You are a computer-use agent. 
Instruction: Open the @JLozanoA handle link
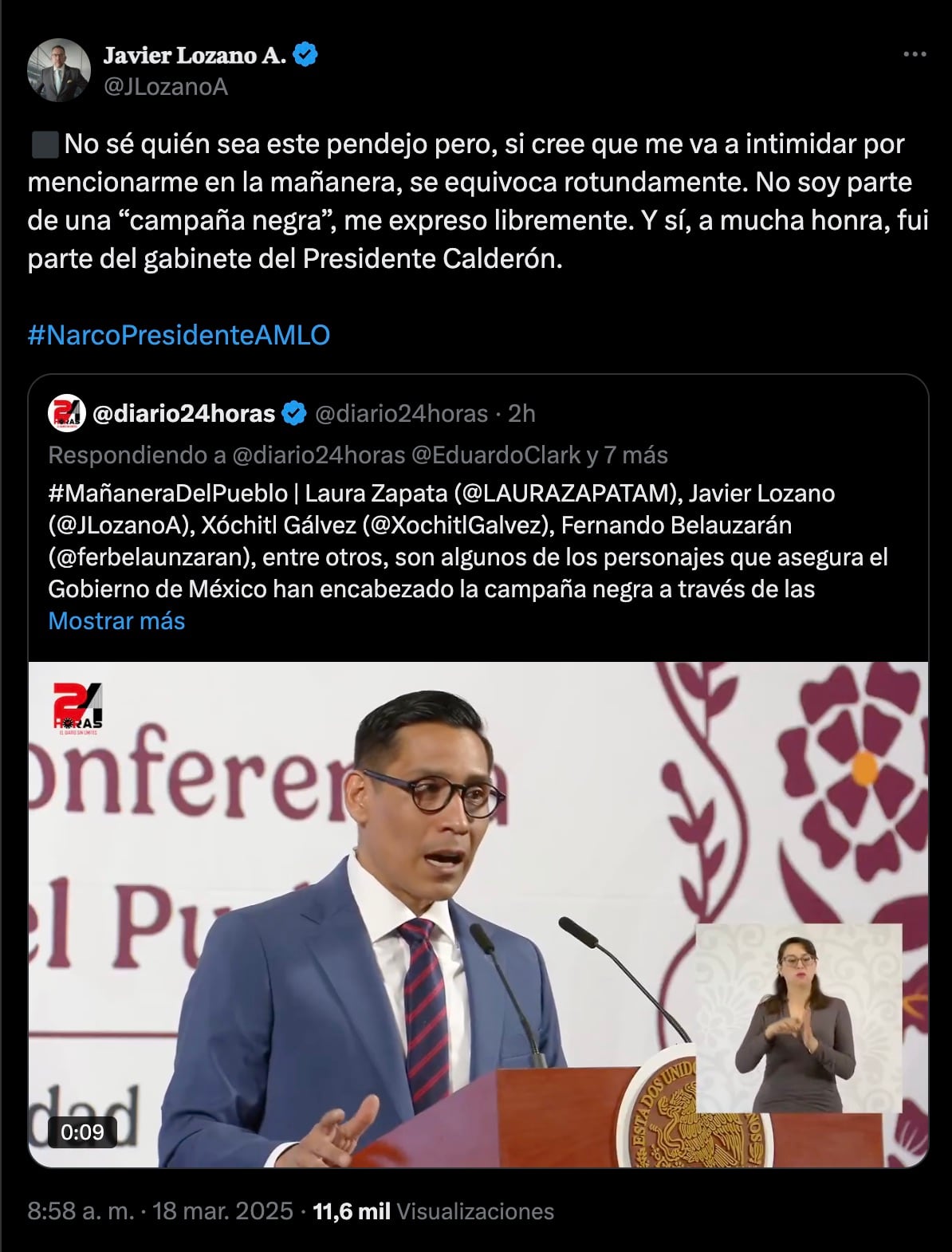pyautogui.click(x=166, y=87)
